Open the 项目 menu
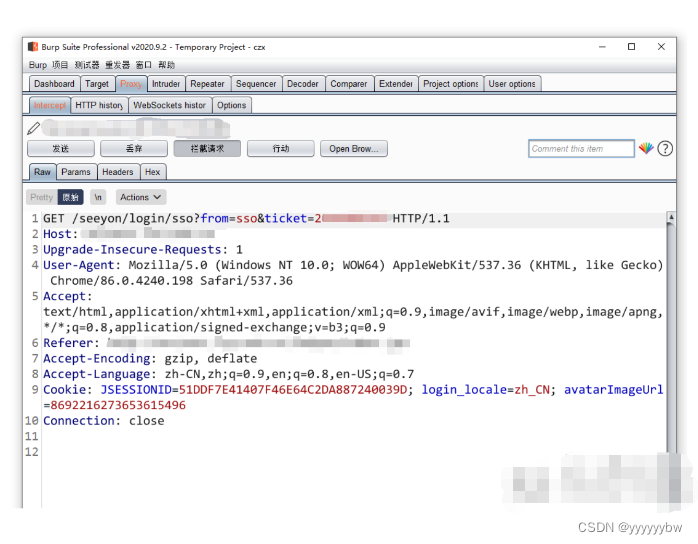This screenshot has height=544, width=698. point(60,65)
